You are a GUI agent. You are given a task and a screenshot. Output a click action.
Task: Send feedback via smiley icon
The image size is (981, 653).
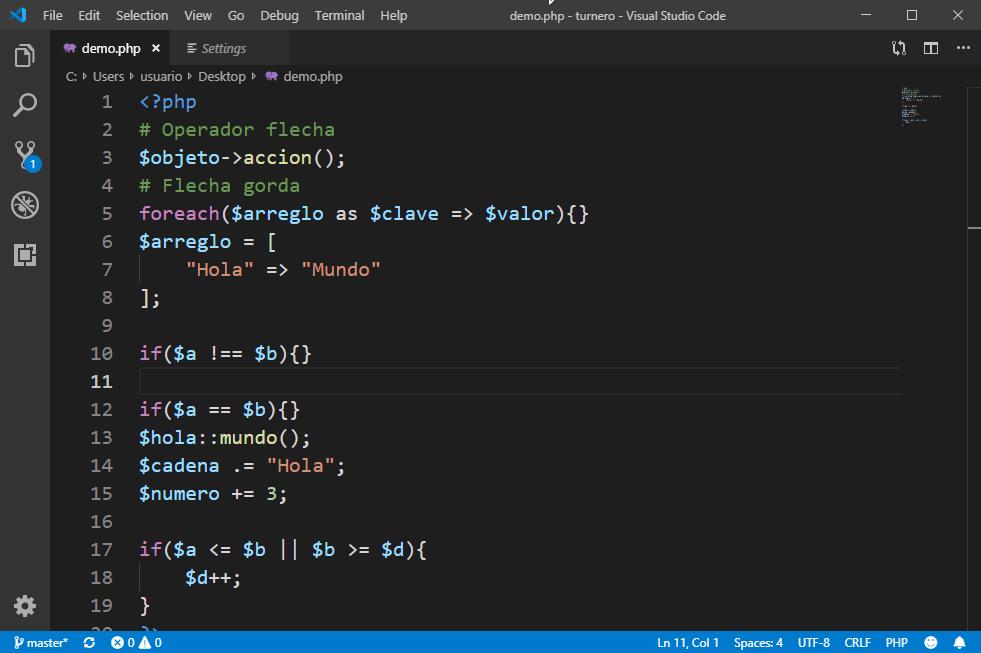tap(930, 642)
